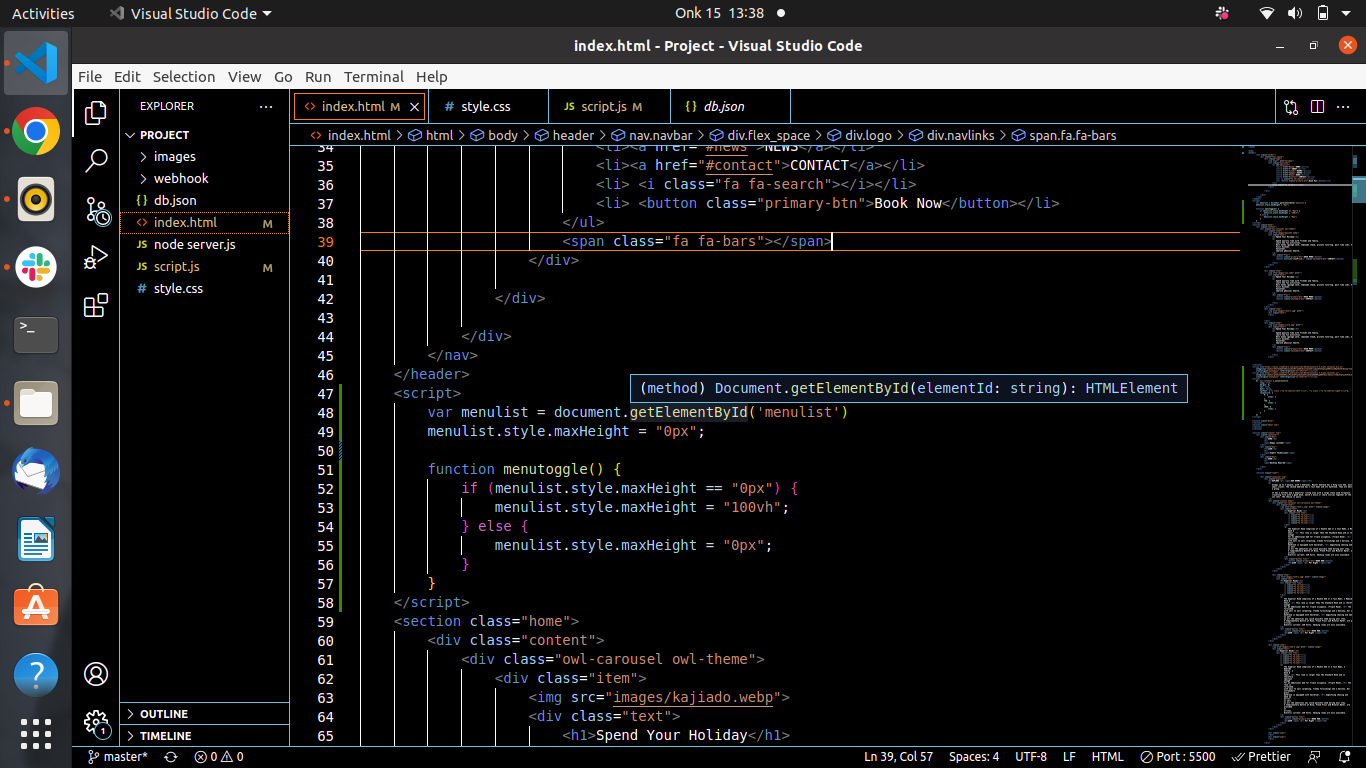Image resolution: width=1366 pixels, height=768 pixels.
Task: Change language mode via HTML status item
Action: (1108, 757)
